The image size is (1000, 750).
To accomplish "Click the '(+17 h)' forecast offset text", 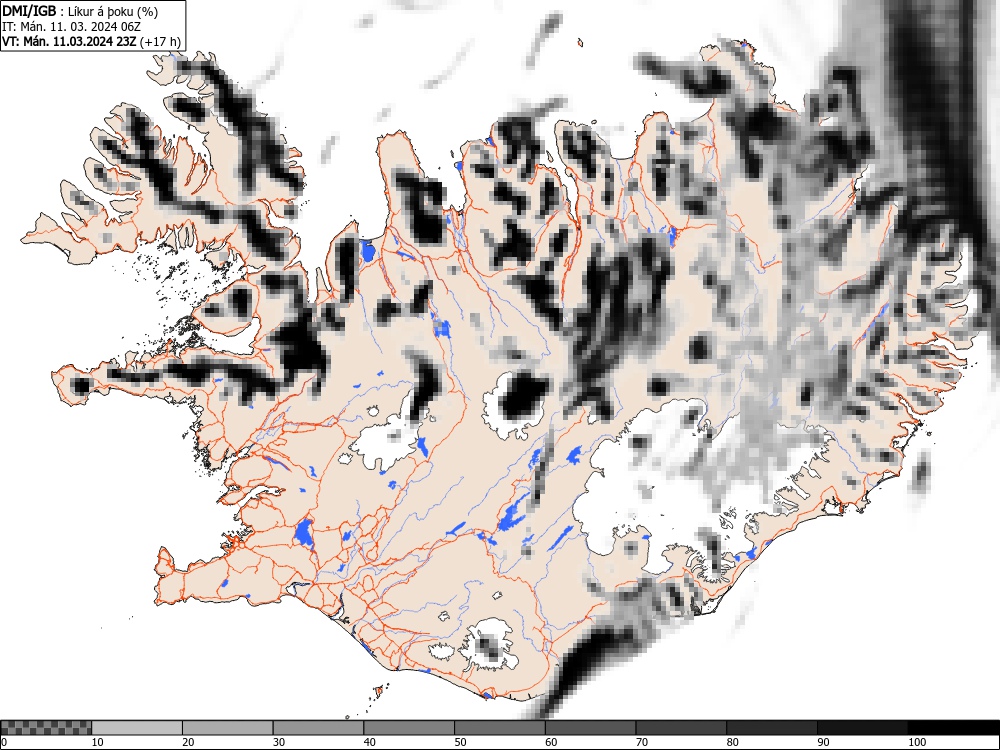I will point(160,42).
